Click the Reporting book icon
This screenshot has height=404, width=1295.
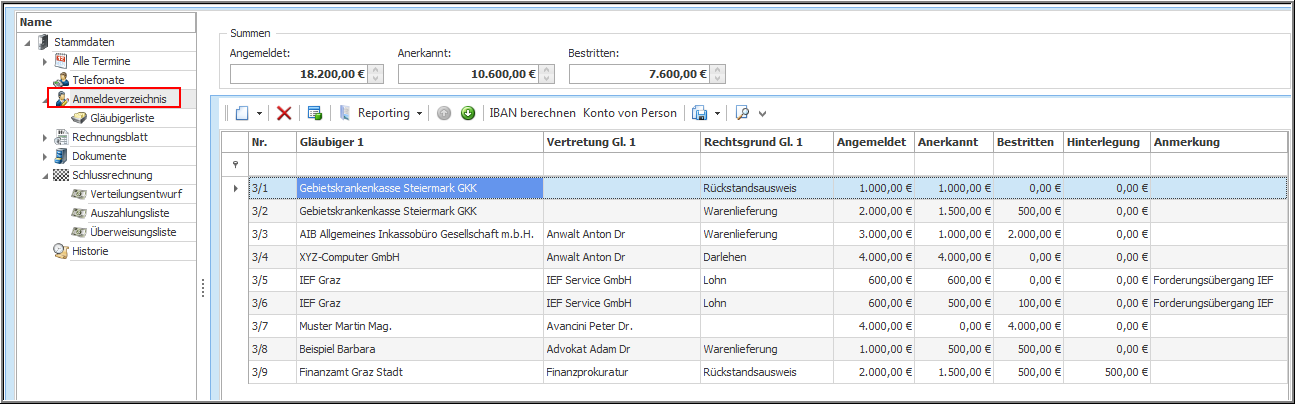[x=345, y=113]
